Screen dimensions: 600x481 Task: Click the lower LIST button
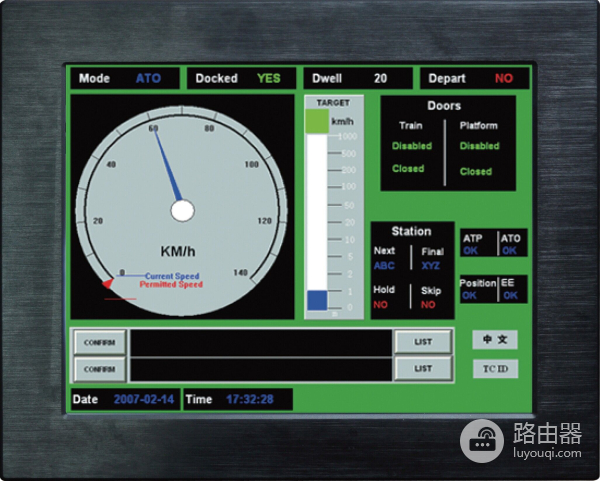tap(422, 369)
